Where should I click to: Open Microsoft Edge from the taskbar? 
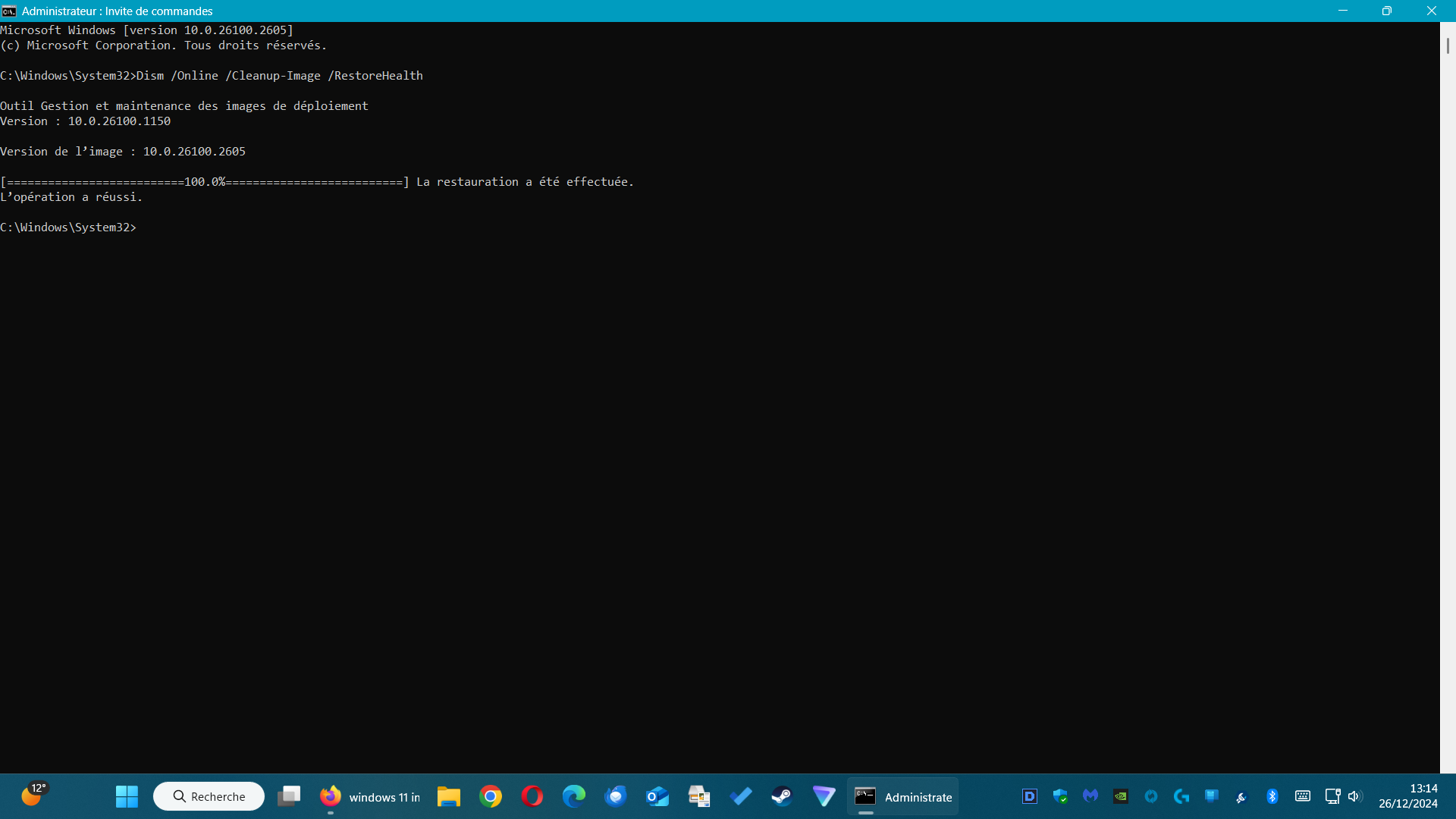click(x=574, y=796)
